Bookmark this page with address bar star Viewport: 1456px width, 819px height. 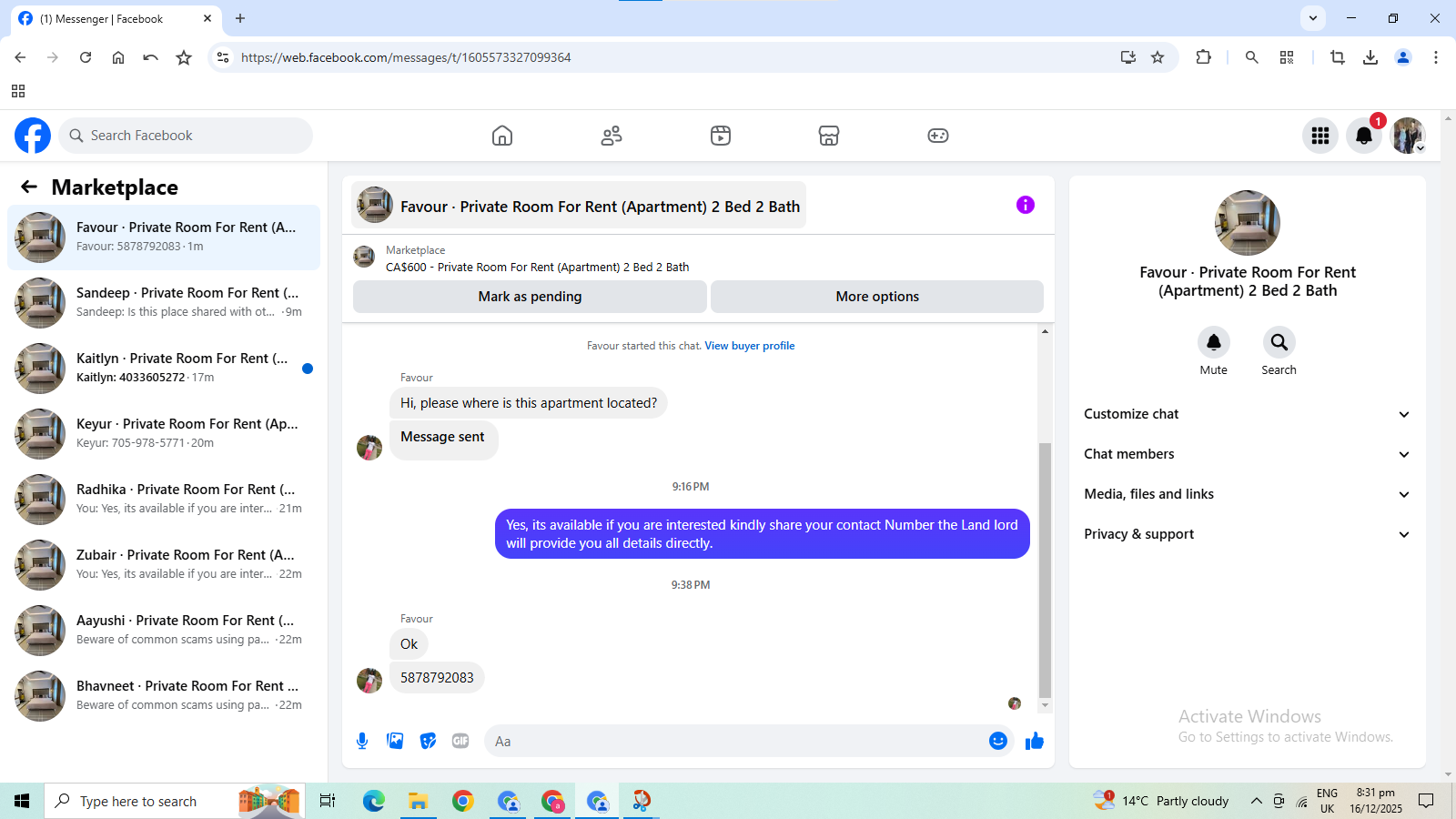click(x=1158, y=57)
